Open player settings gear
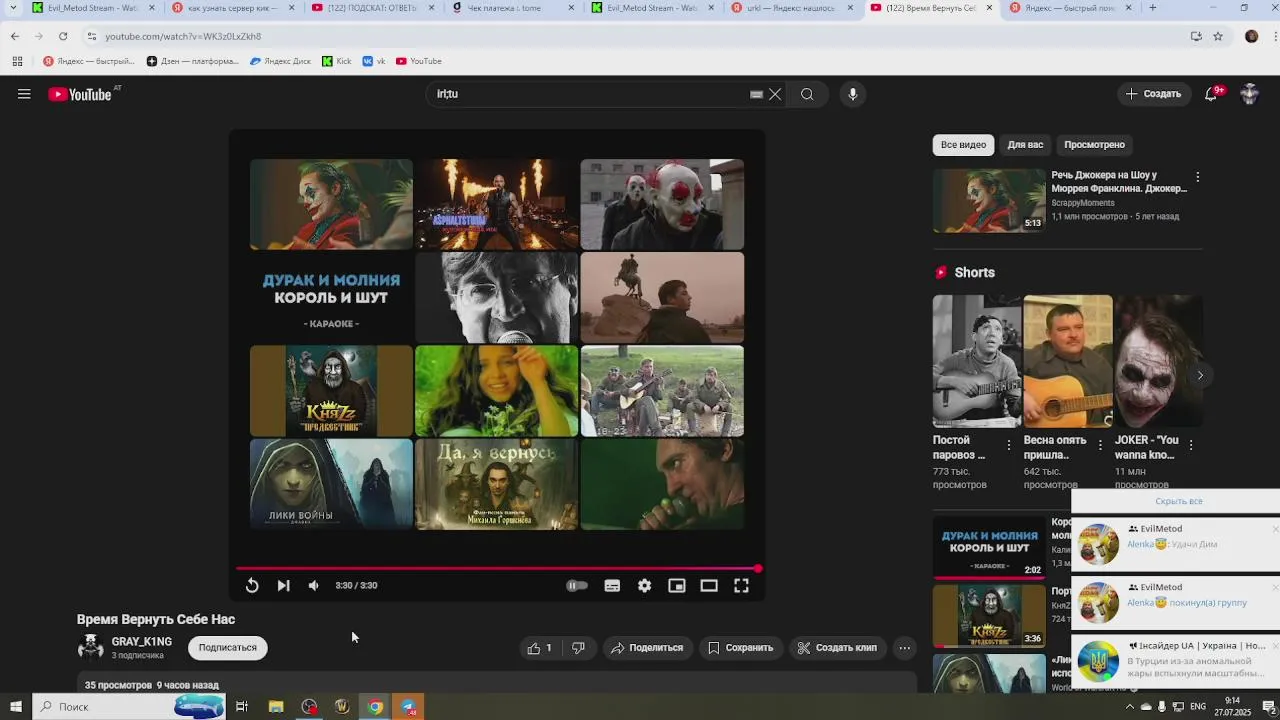The width and height of the screenshot is (1280, 720). (x=645, y=586)
